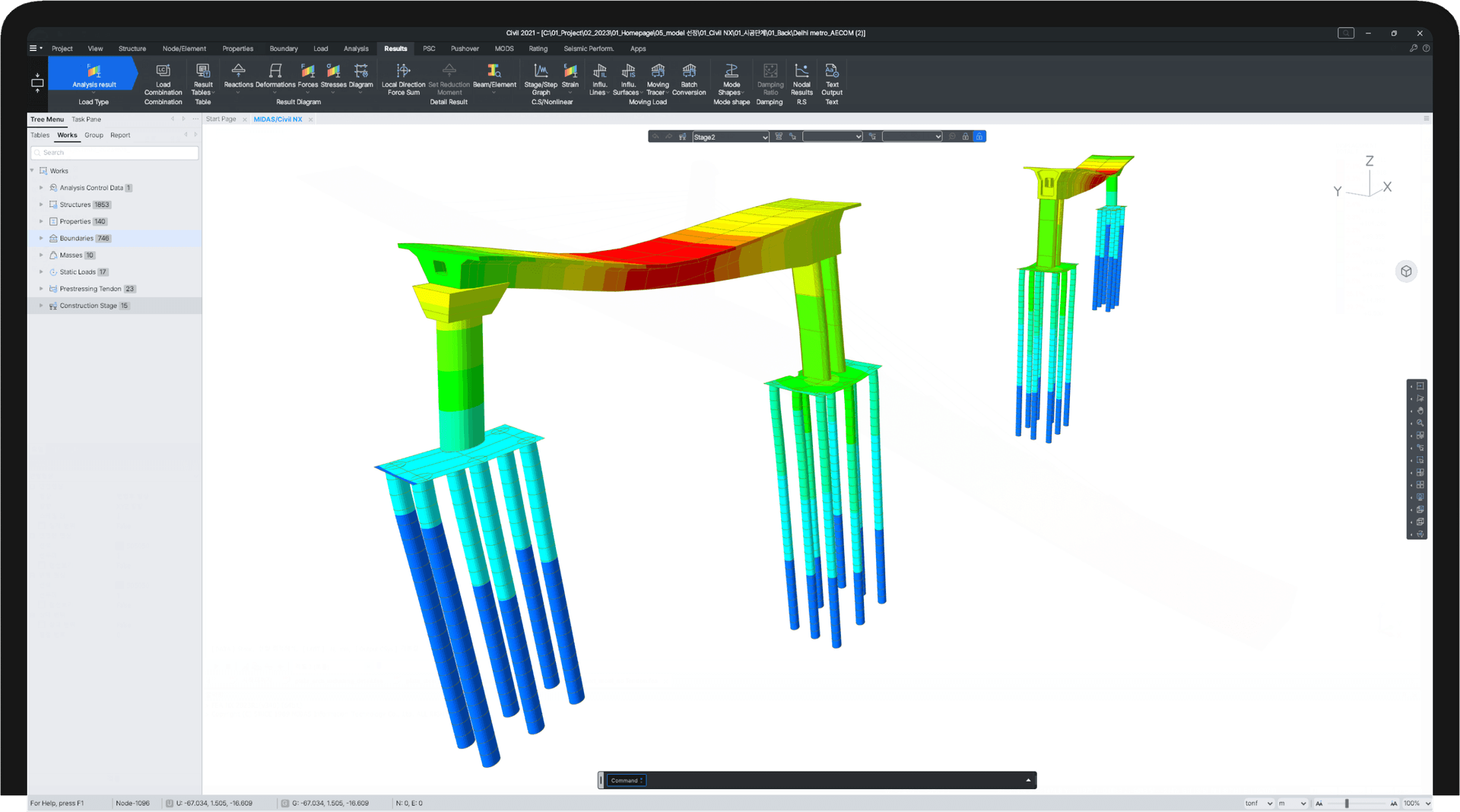
Task: Select the Stage/Step Graph tool
Action: point(540,80)
